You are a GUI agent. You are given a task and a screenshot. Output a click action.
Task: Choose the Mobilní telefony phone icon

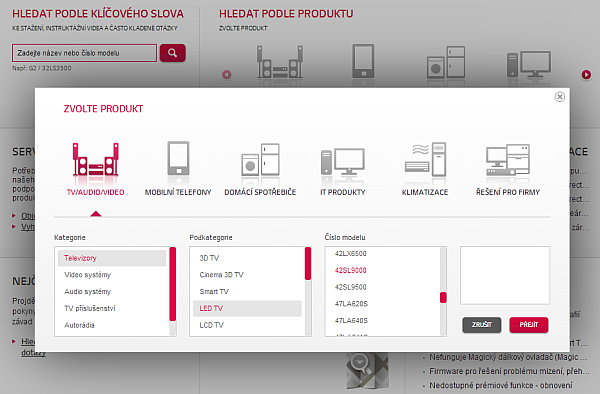178,158
